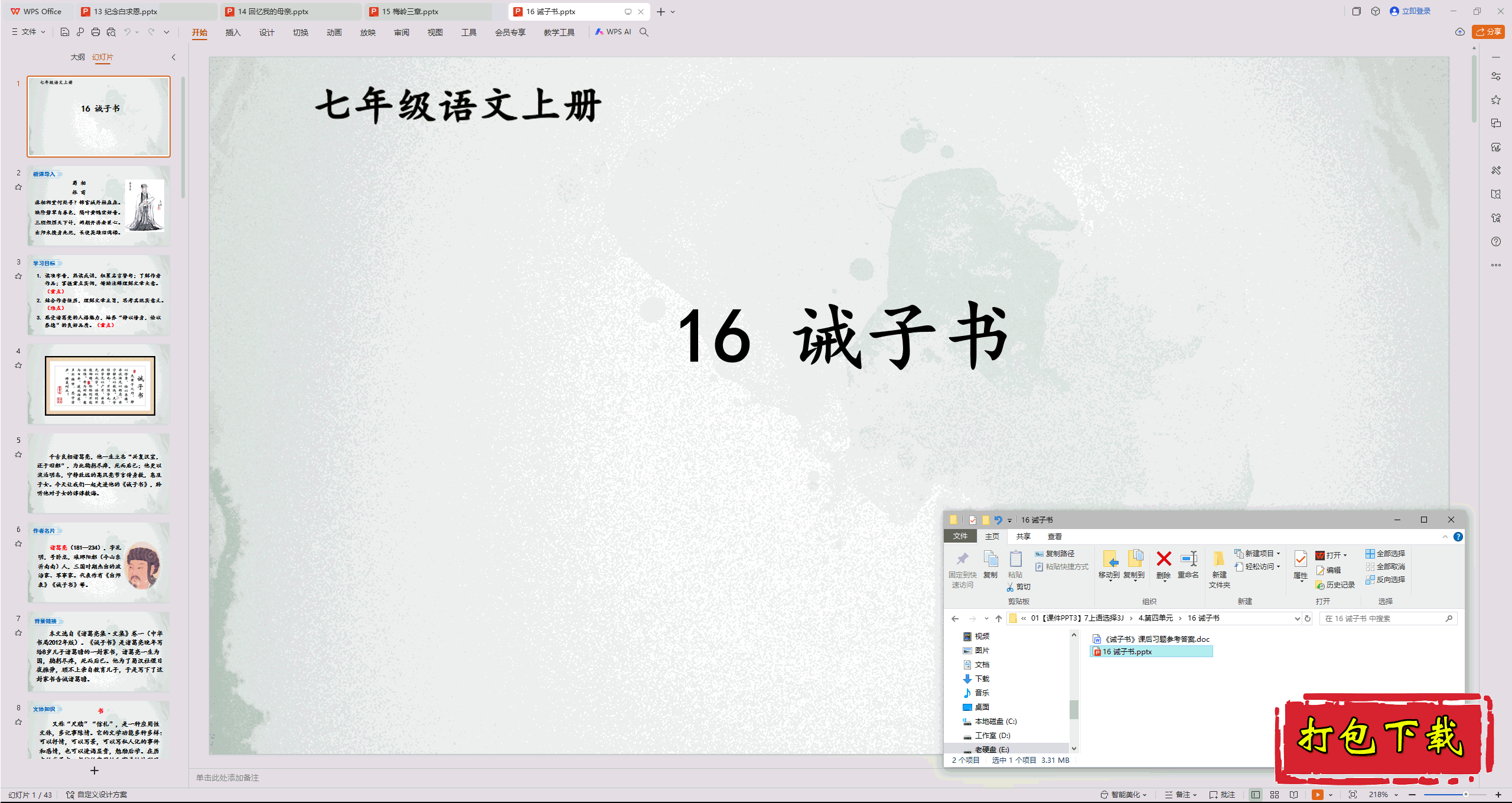The width and height of the screenshot is (1512, 803).
Task: Click the Explorer search box
Action: pyautogui.click(x=1388, y=619)
